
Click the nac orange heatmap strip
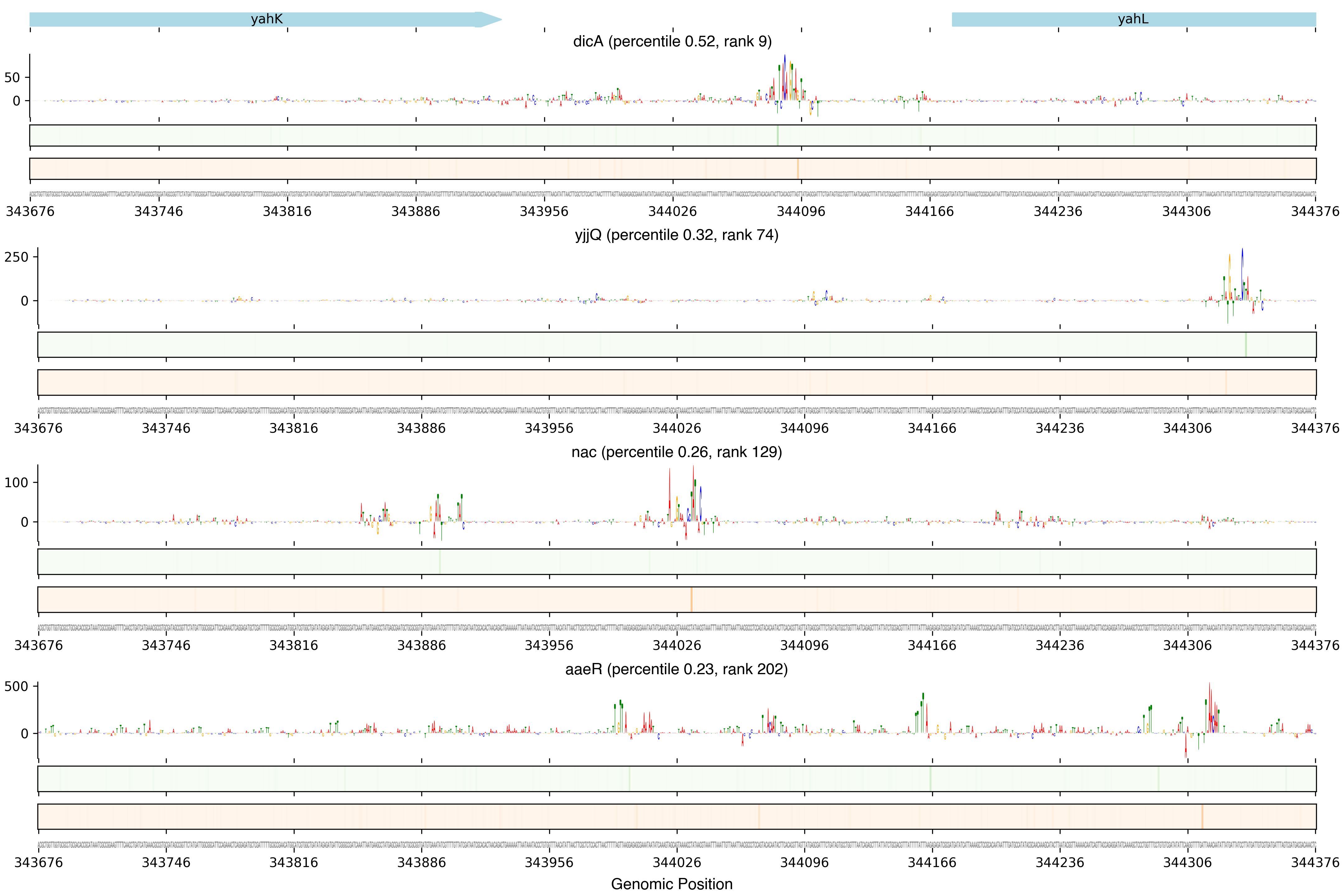click(x=677, y=600)
